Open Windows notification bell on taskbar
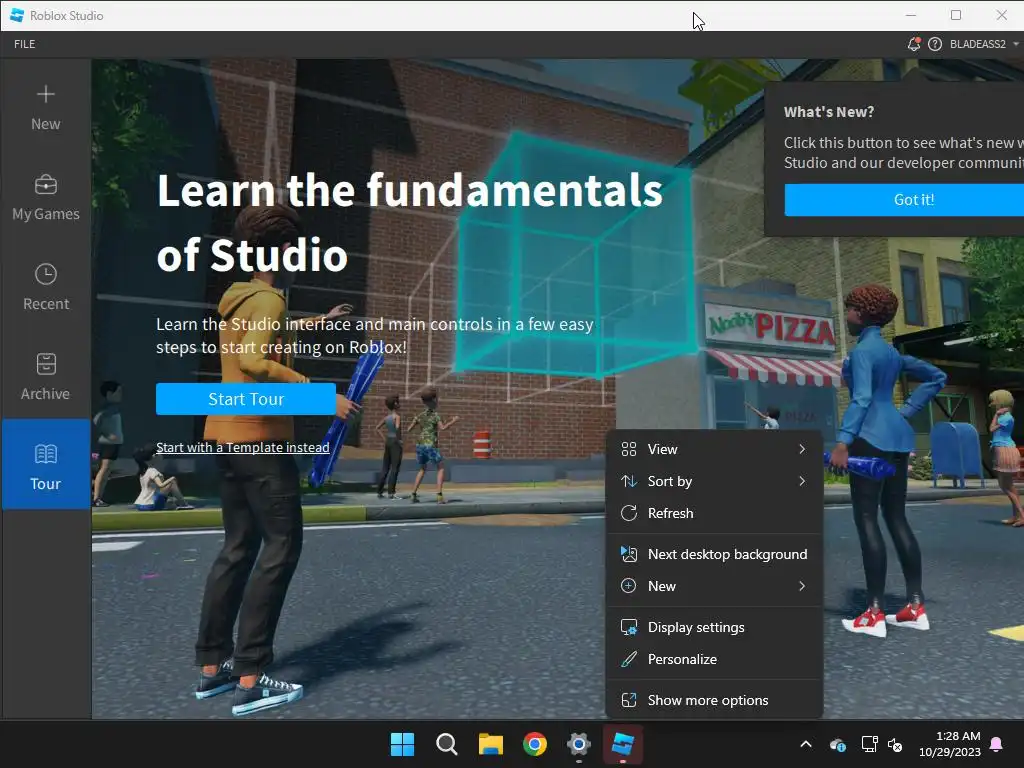Viewport: 1024px width, 768px height. (997, 744)
